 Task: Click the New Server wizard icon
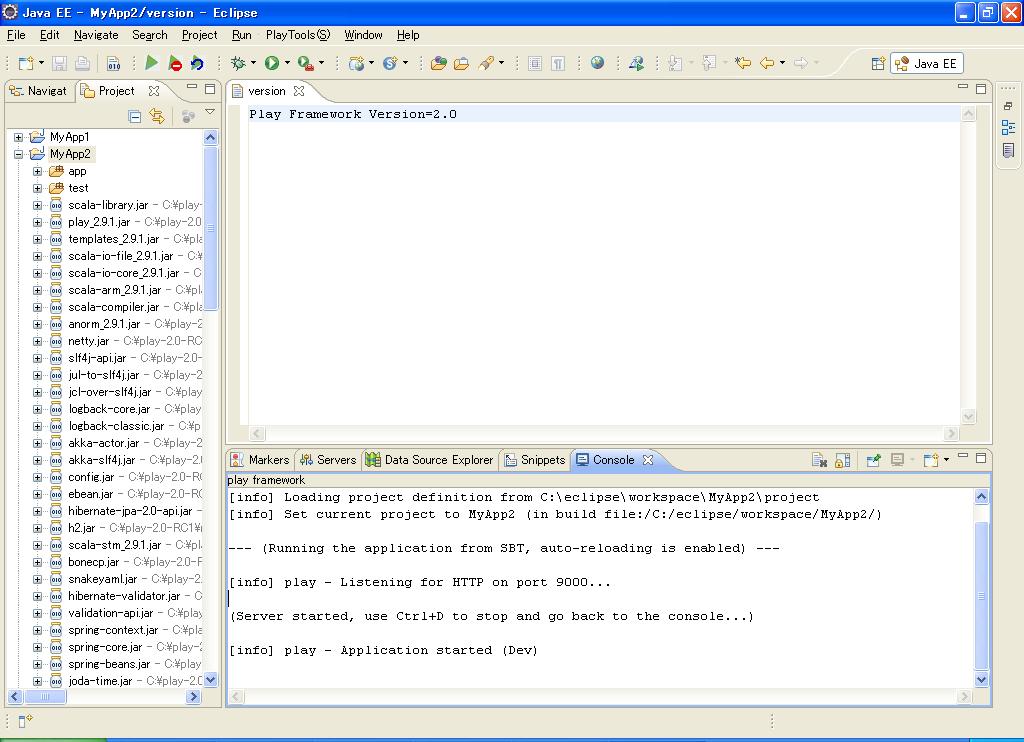(356, 63)
